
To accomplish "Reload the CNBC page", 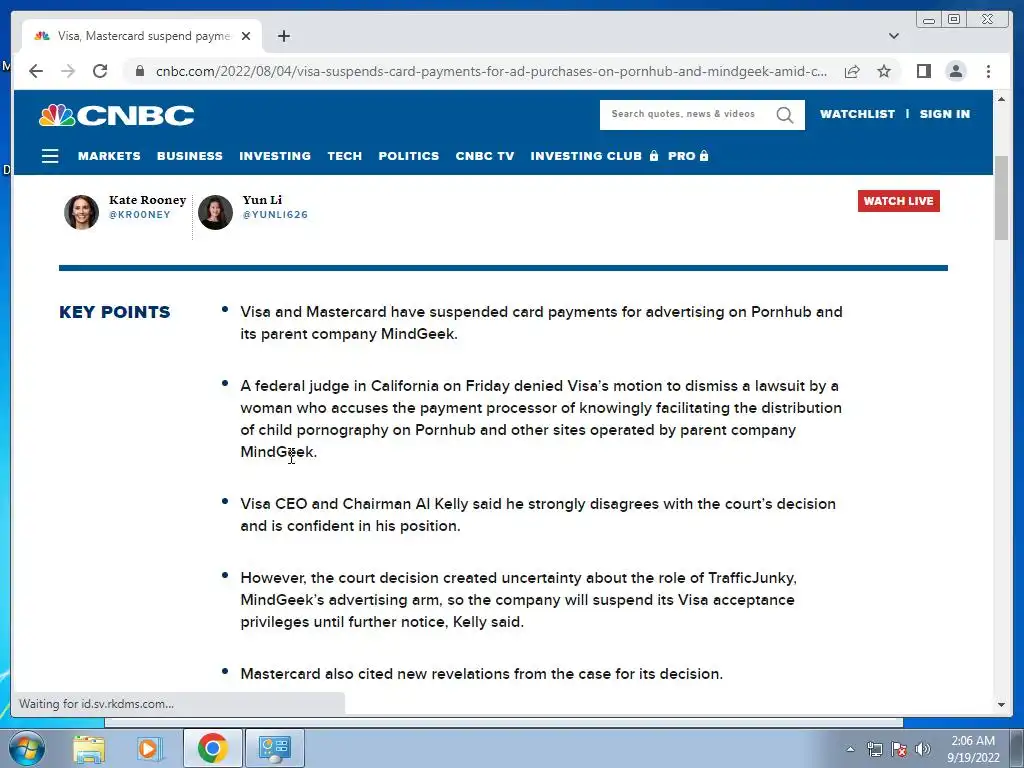I will (x=100, y=71).
